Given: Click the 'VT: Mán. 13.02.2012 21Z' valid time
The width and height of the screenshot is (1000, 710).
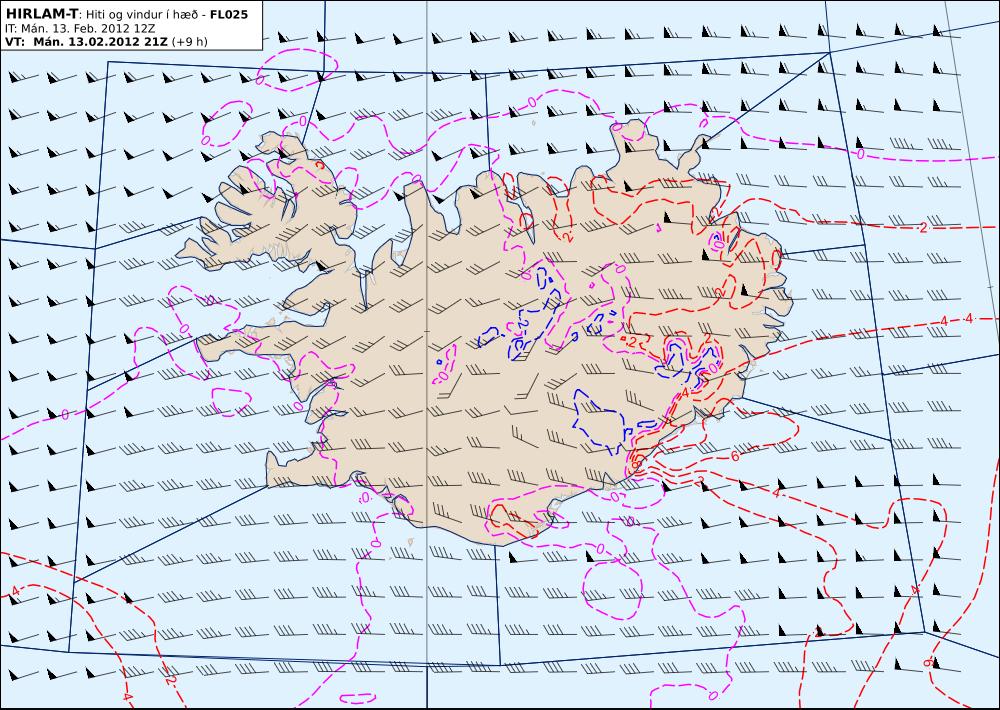Looking at the screenshot, I should [x=86, y=42].
